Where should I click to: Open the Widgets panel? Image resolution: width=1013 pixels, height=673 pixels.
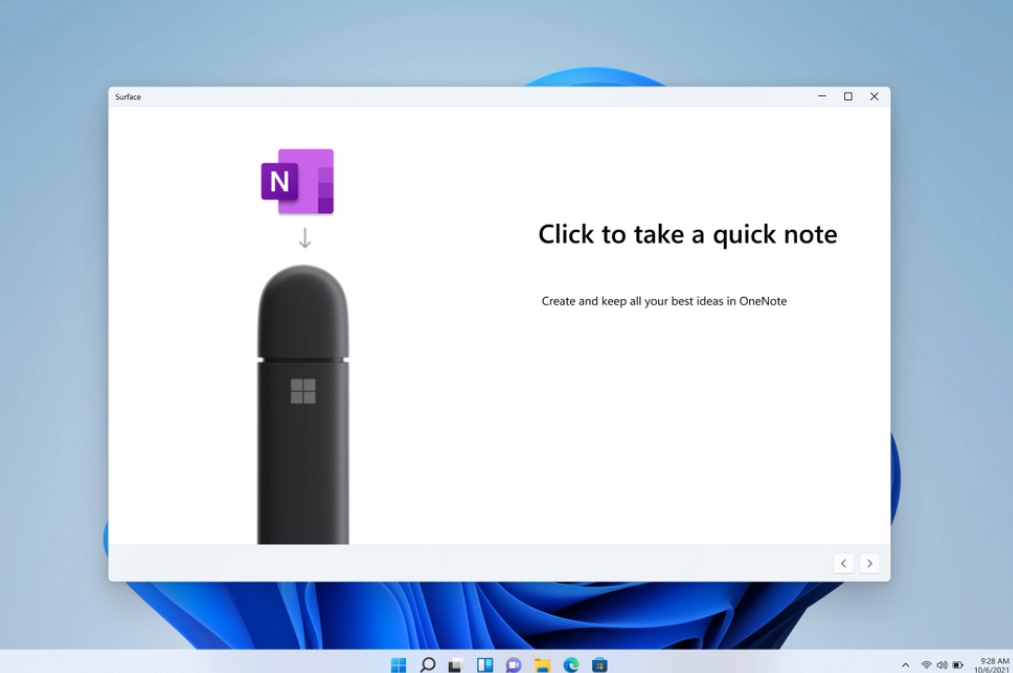[484, 664]
